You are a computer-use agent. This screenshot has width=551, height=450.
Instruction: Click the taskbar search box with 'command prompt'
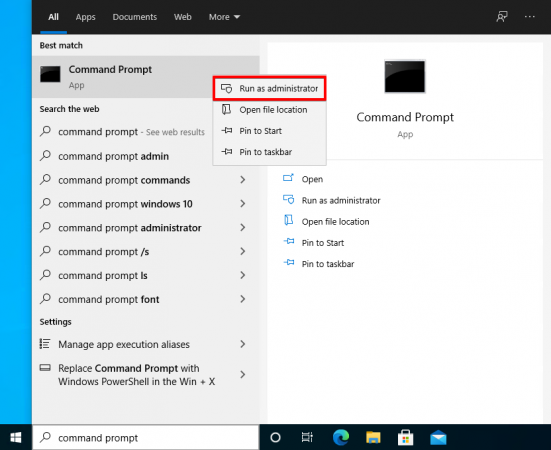click(x=145, y=437)
